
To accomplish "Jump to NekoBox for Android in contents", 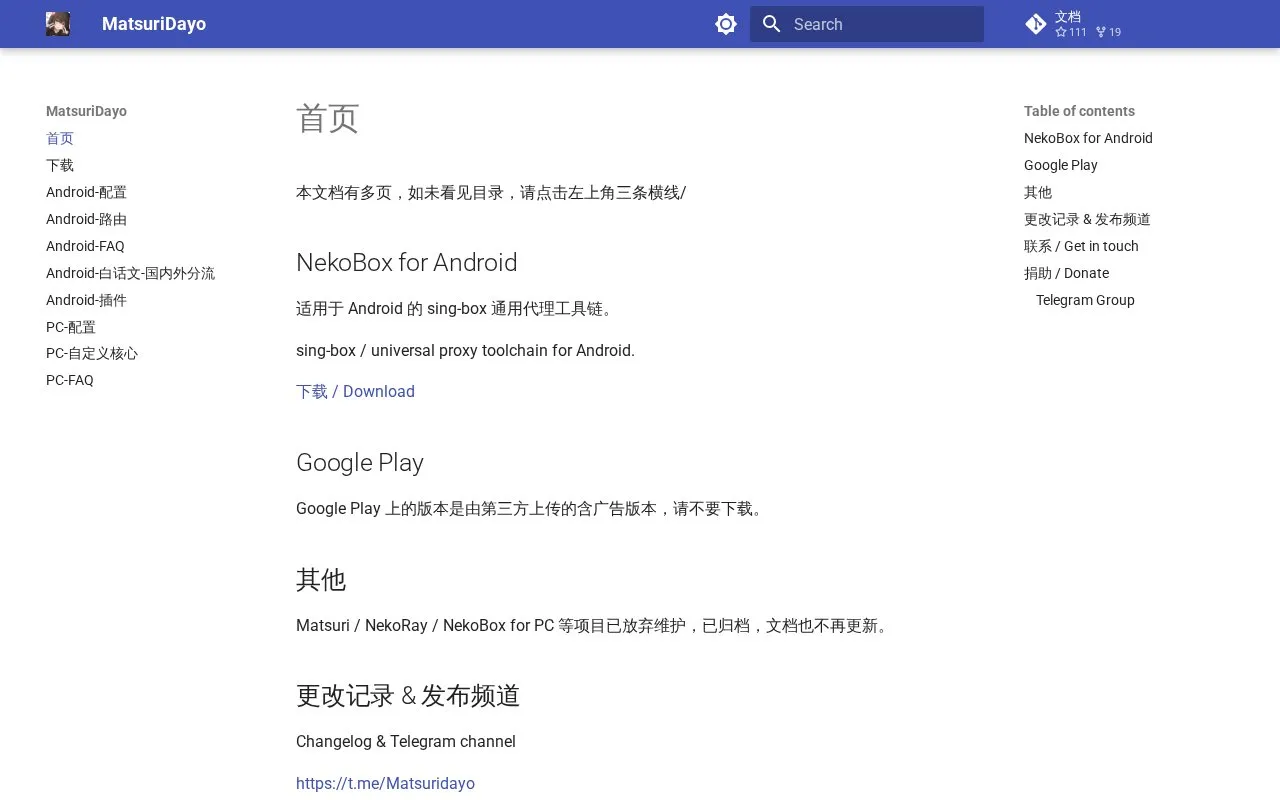I will click(x=1088, y=138).
